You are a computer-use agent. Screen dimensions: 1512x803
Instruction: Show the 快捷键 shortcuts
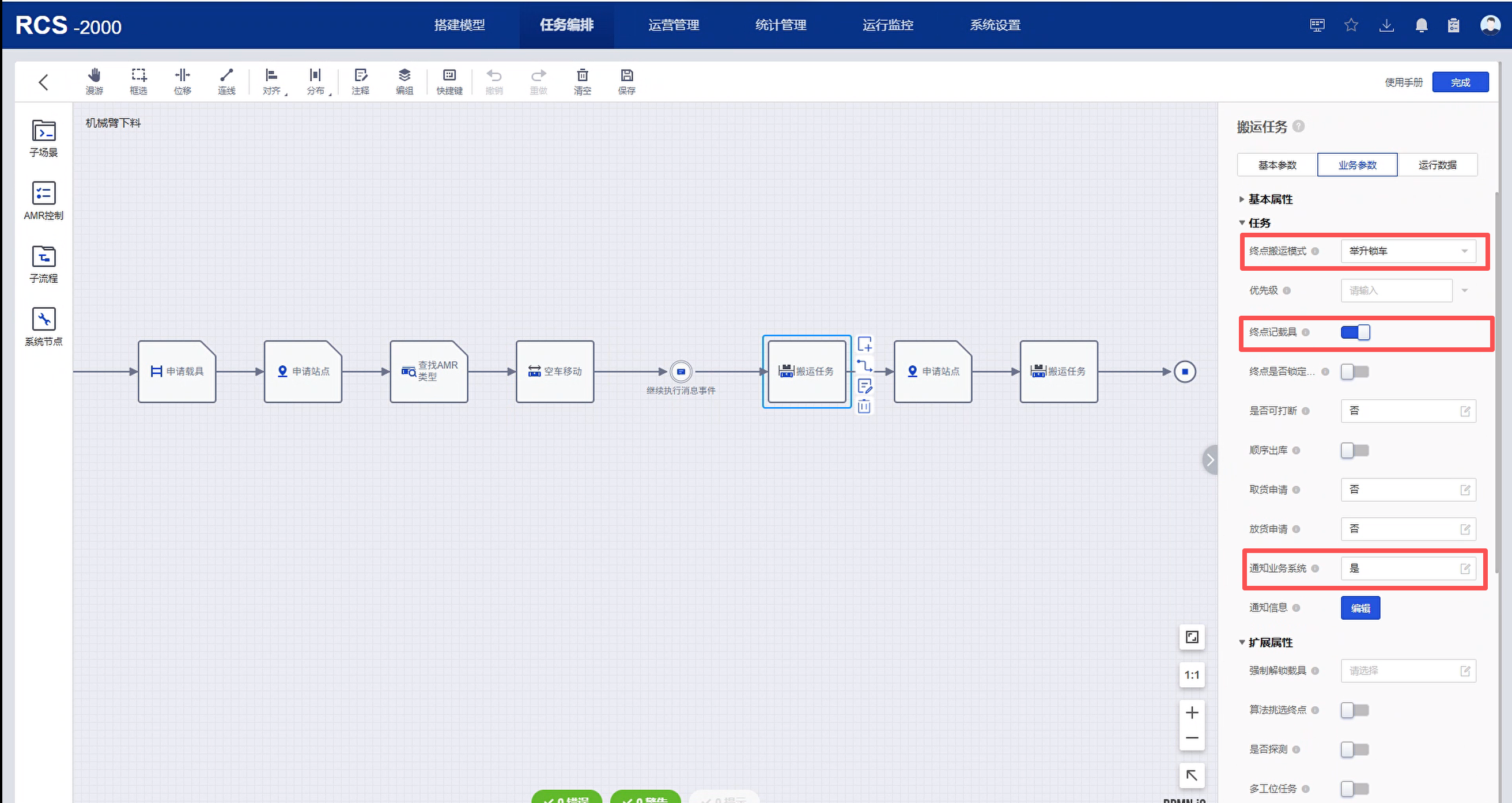tap(449, 81)
